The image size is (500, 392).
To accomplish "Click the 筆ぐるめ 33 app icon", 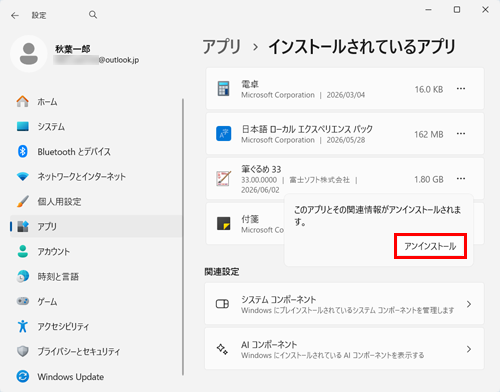I will pos(223,179).
